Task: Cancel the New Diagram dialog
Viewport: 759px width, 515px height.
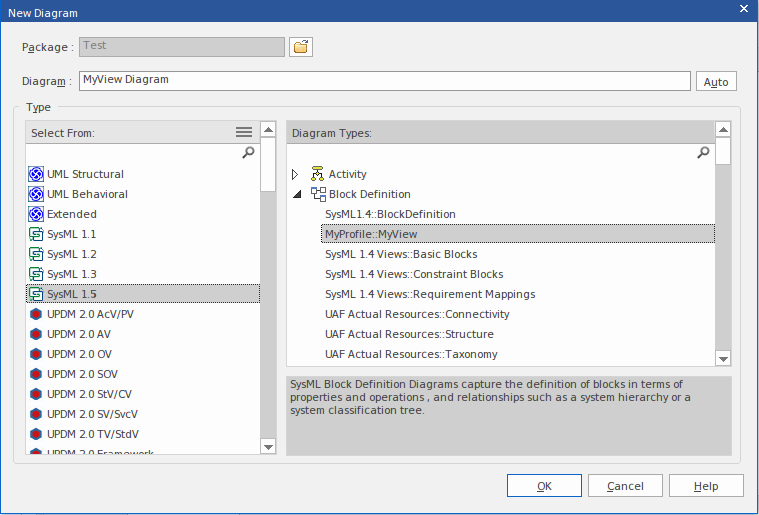Action: tap(625, 486)
